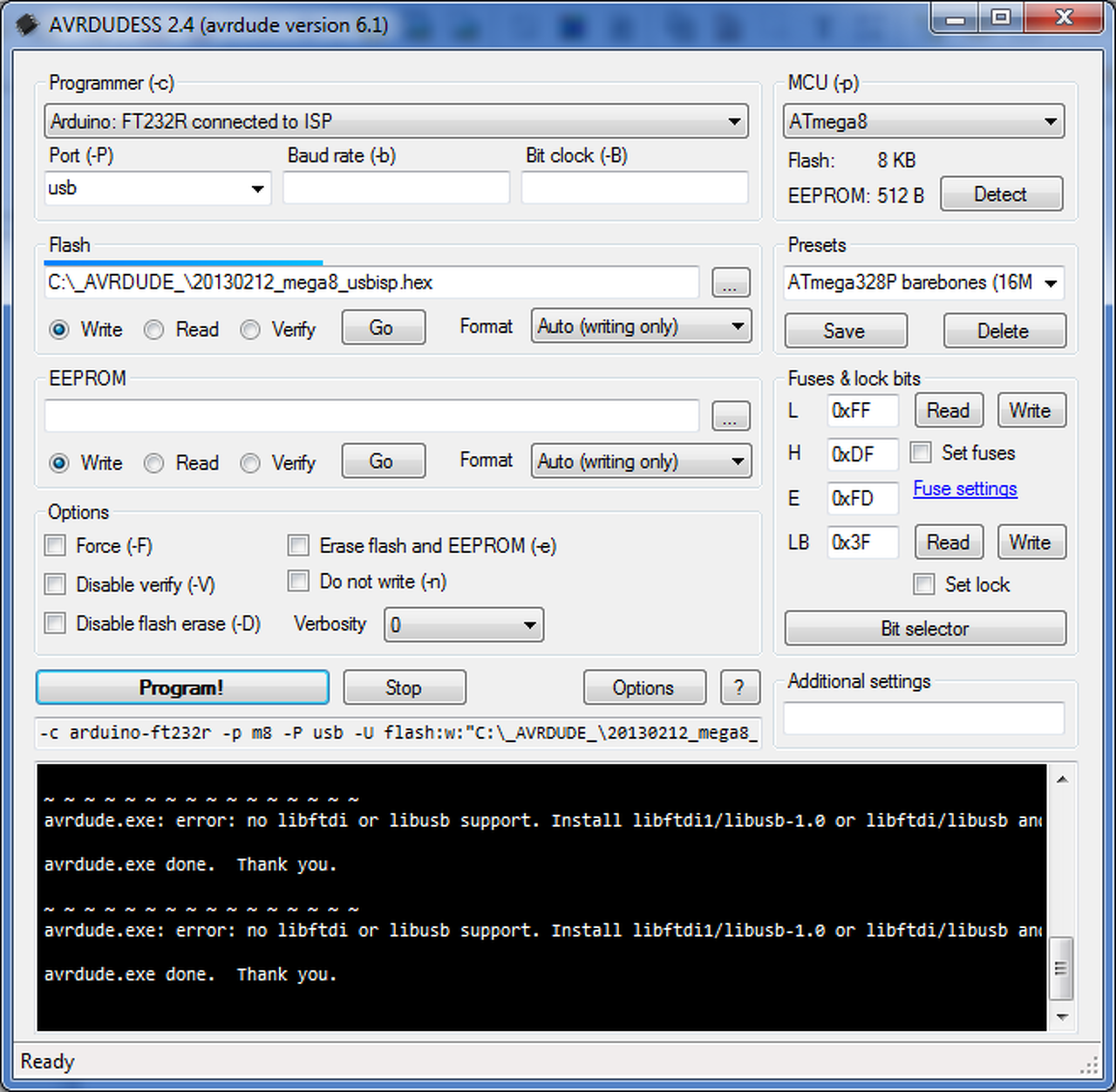Screen dimensions: 1116x1092
Task: Toggle the Set fuses checkbox
Action: coord(920,453)
